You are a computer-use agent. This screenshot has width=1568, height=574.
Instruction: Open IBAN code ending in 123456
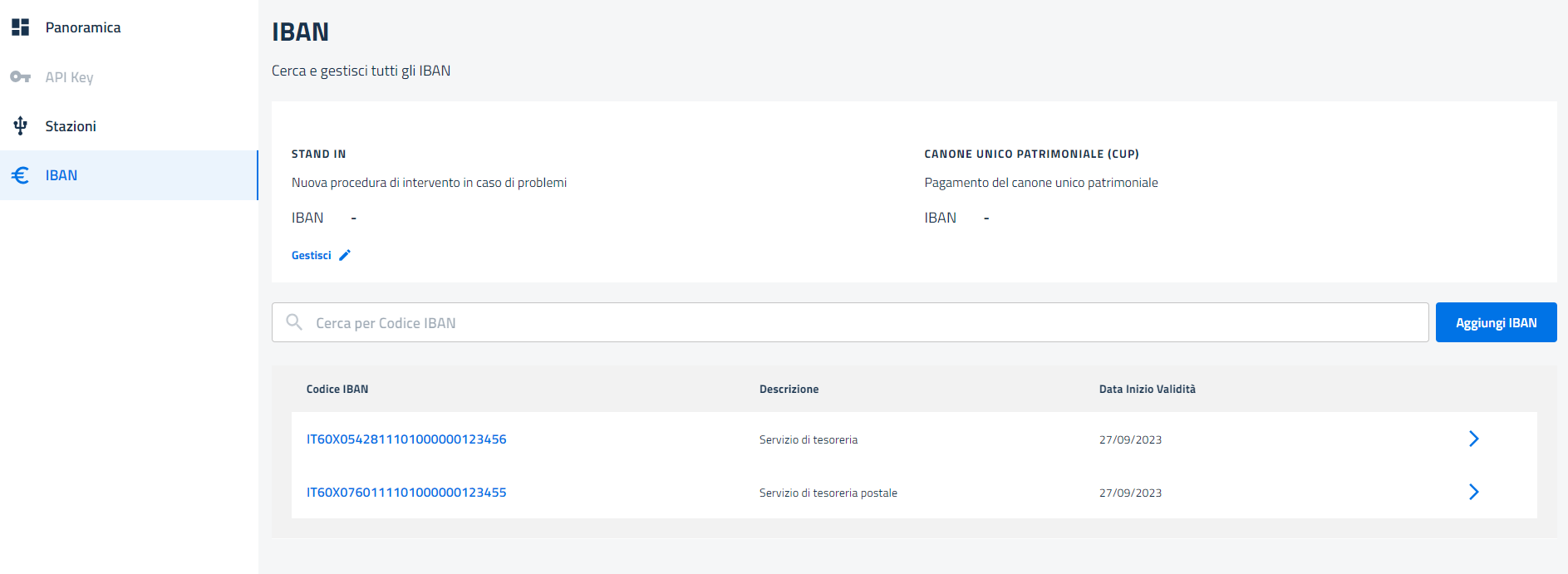click(406, 439)
